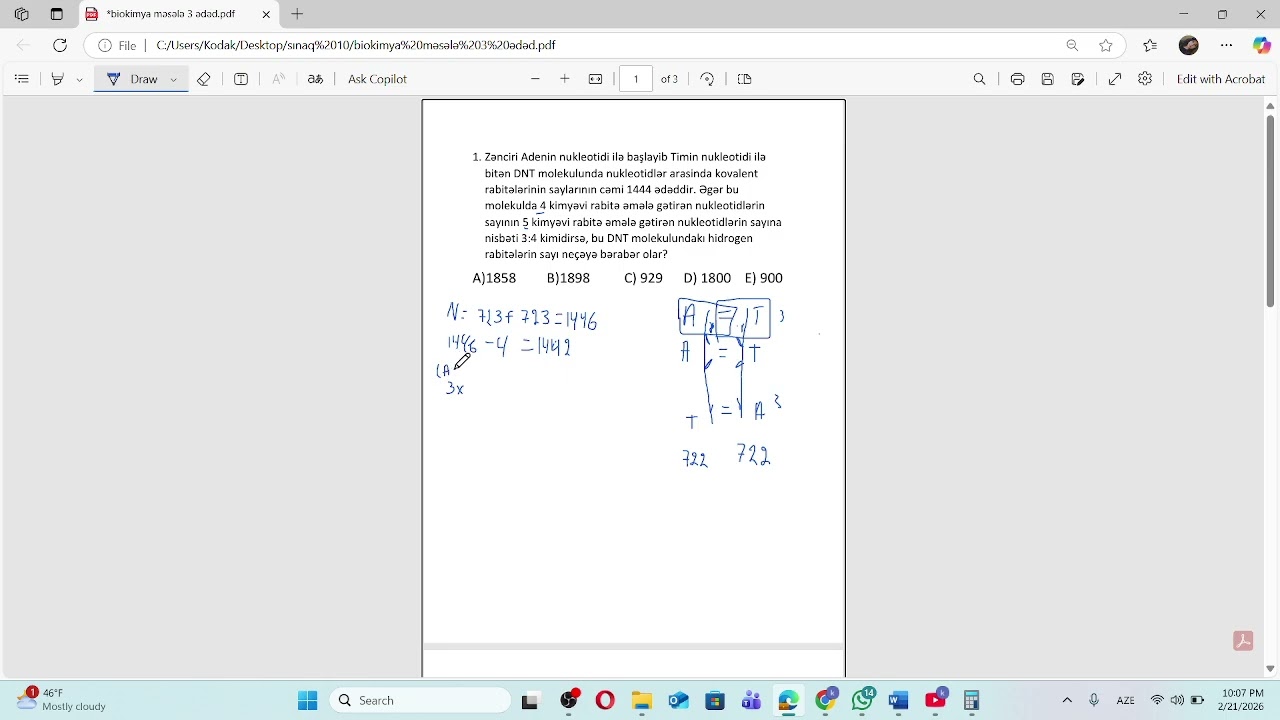
Task: Click the address bar URL
Action: pyautogui.click(x=355, y=45)
